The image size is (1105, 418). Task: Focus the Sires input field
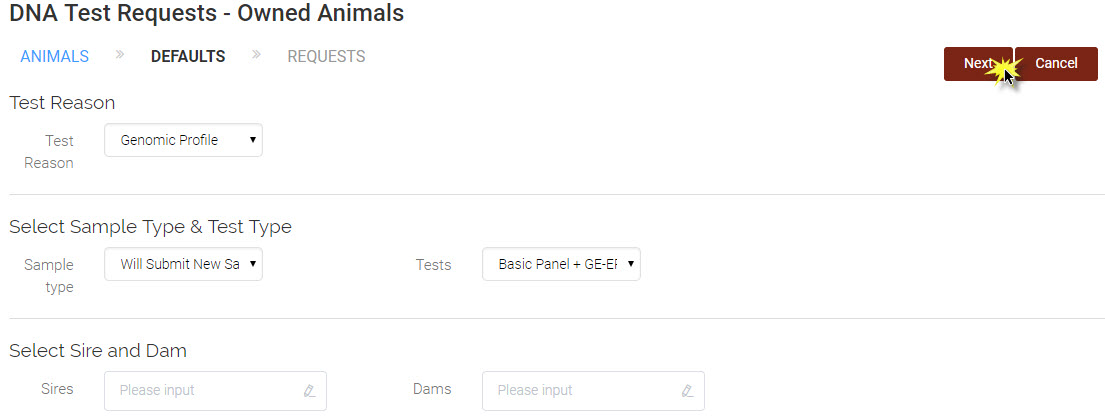(216, 391)
